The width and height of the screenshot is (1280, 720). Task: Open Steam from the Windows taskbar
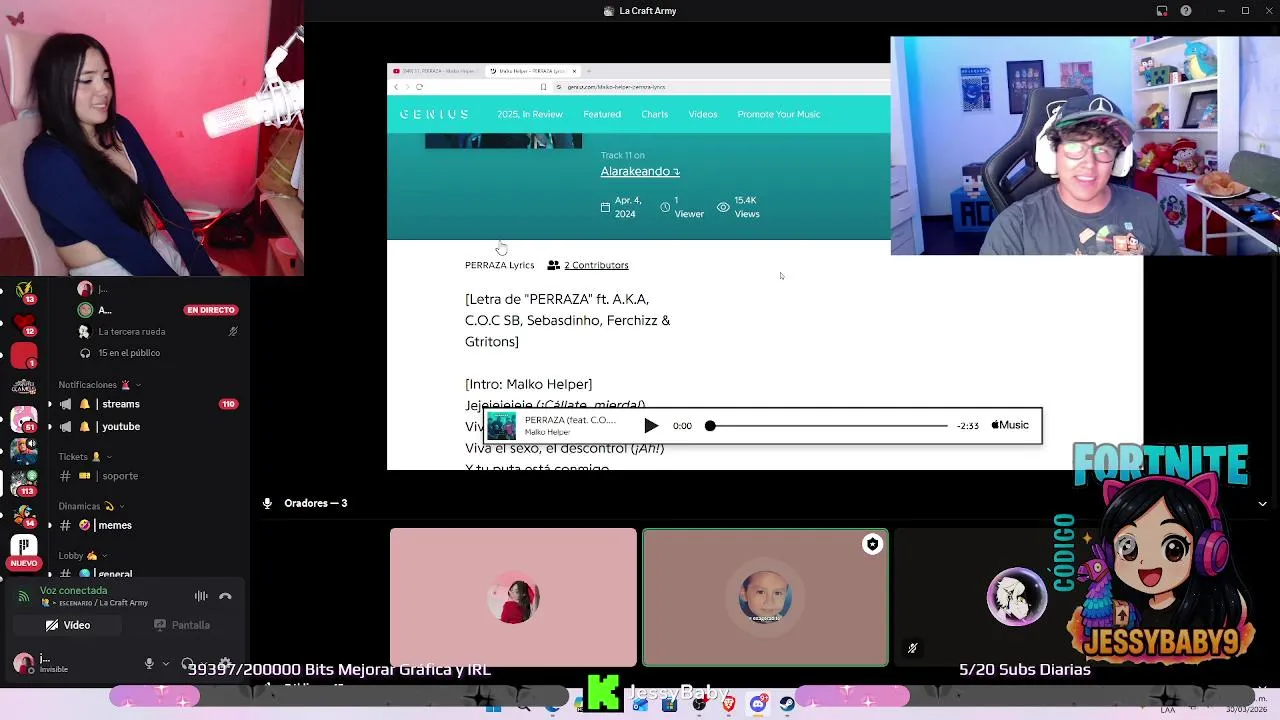click(x=787, y=704)
